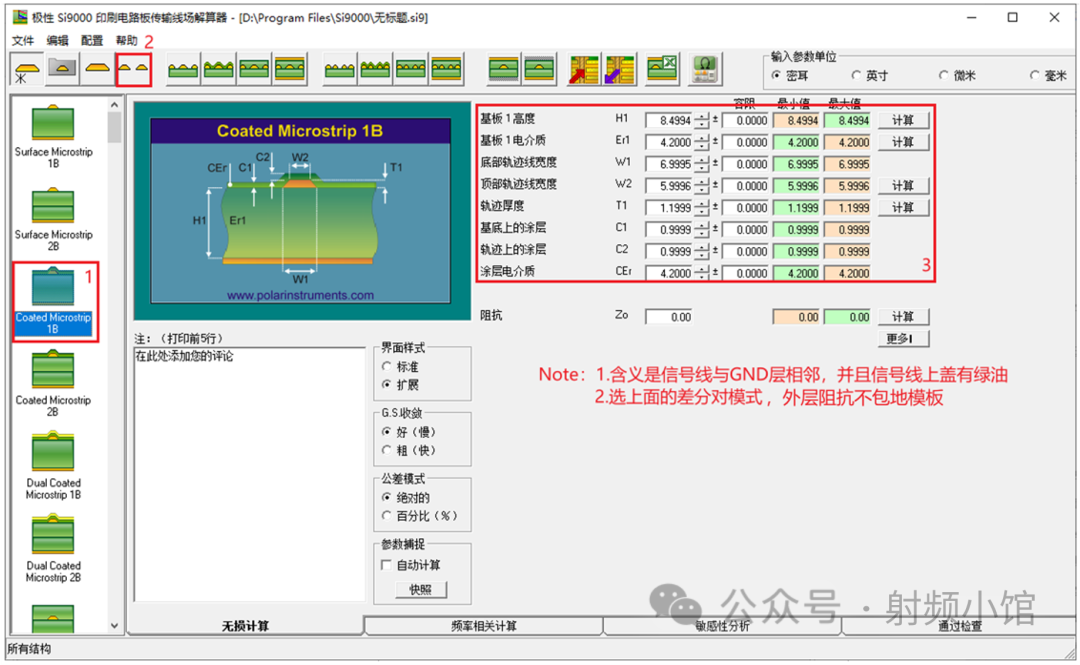This screenshot has width=1080, height=665.
Task: Select 微米 as input unit
Action: 944,76
